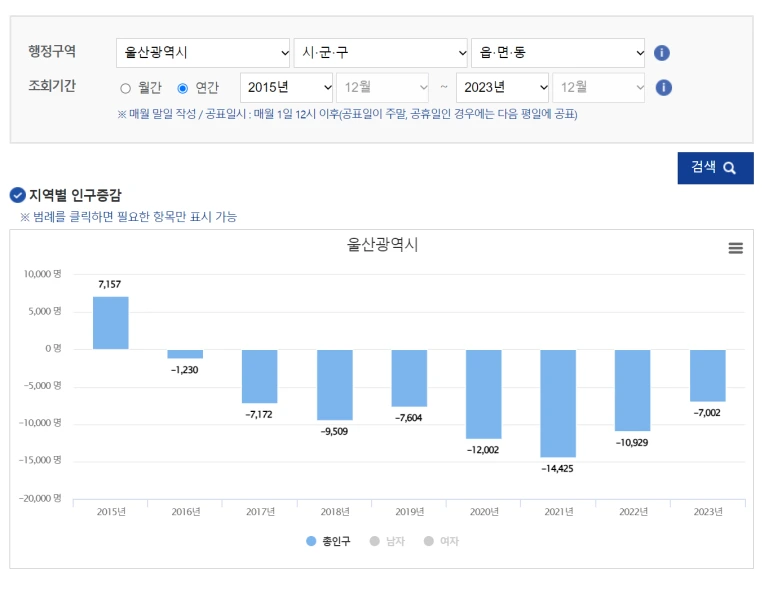
Task: Click the 매월 말일 작성 notice text
Action: click(x=347, y=114)
